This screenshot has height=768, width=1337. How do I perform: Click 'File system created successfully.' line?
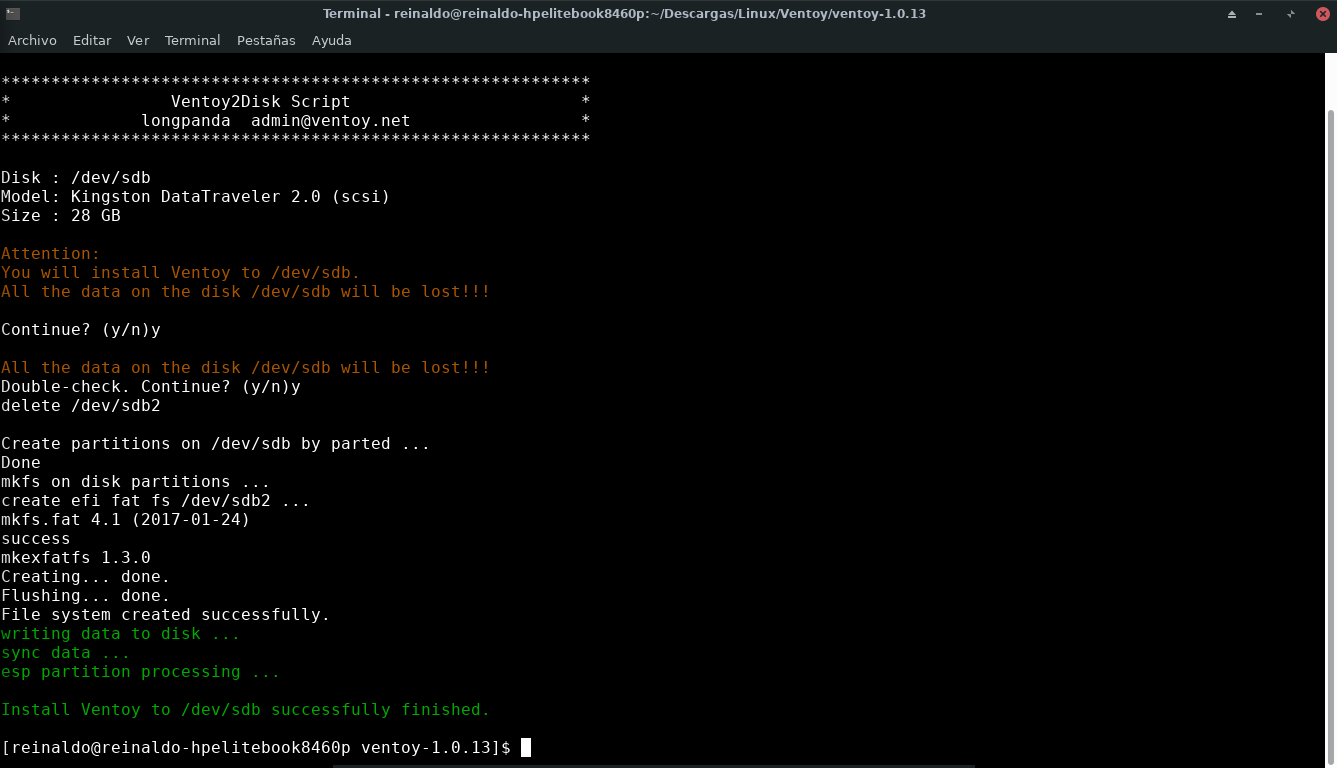[x=166, y=614]
